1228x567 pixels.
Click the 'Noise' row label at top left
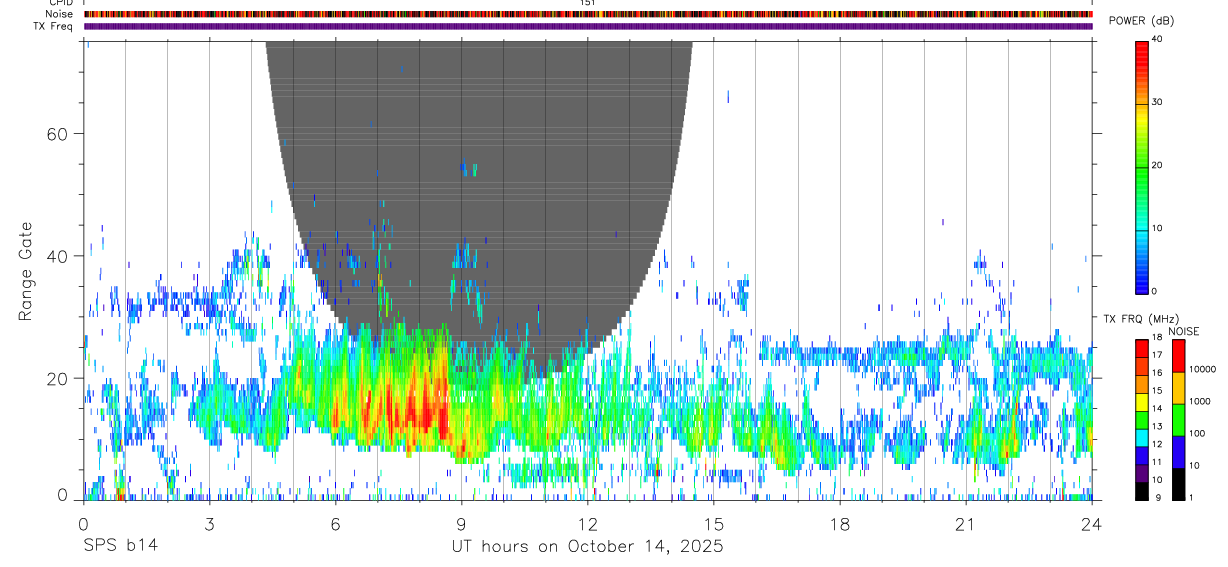(59, 14)
